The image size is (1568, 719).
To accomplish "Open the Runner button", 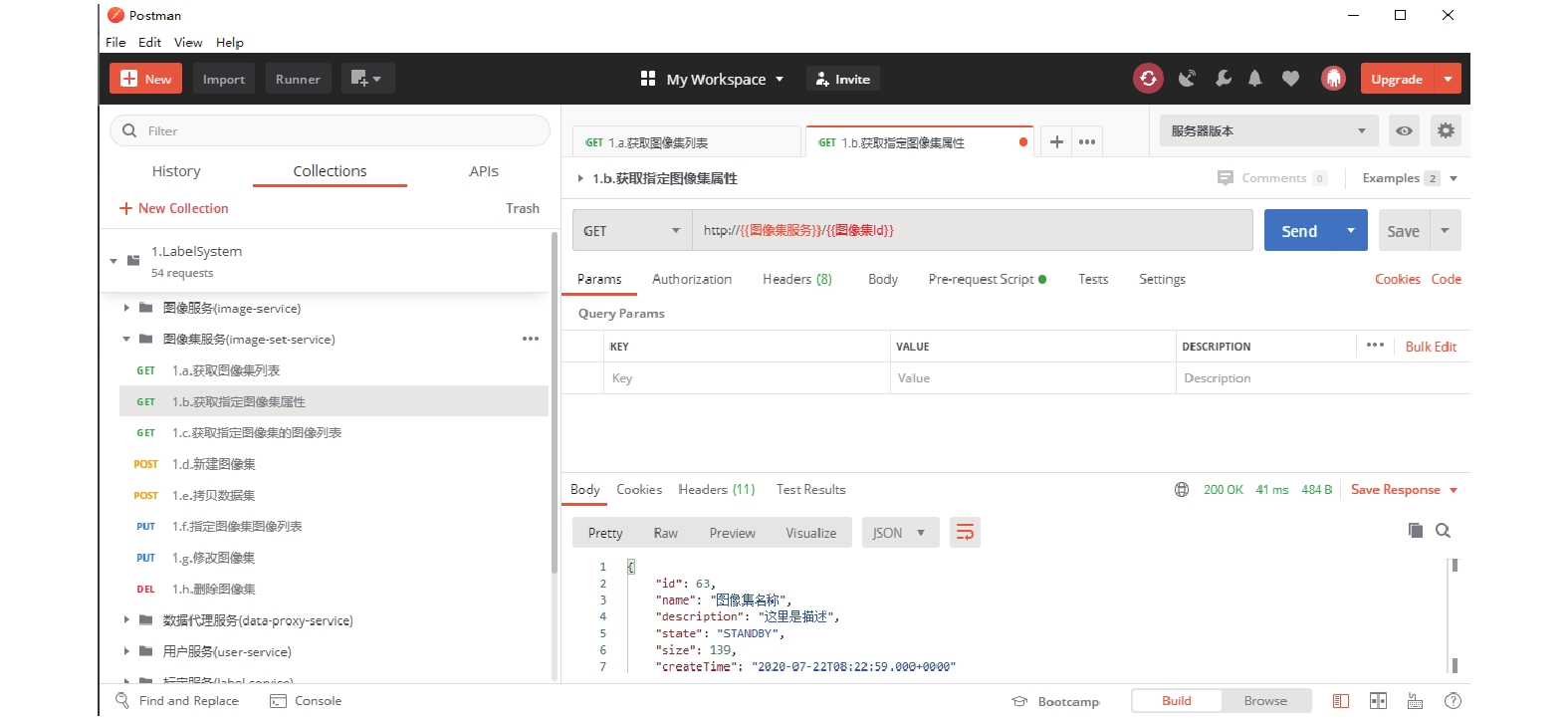I will coord(298,79).
